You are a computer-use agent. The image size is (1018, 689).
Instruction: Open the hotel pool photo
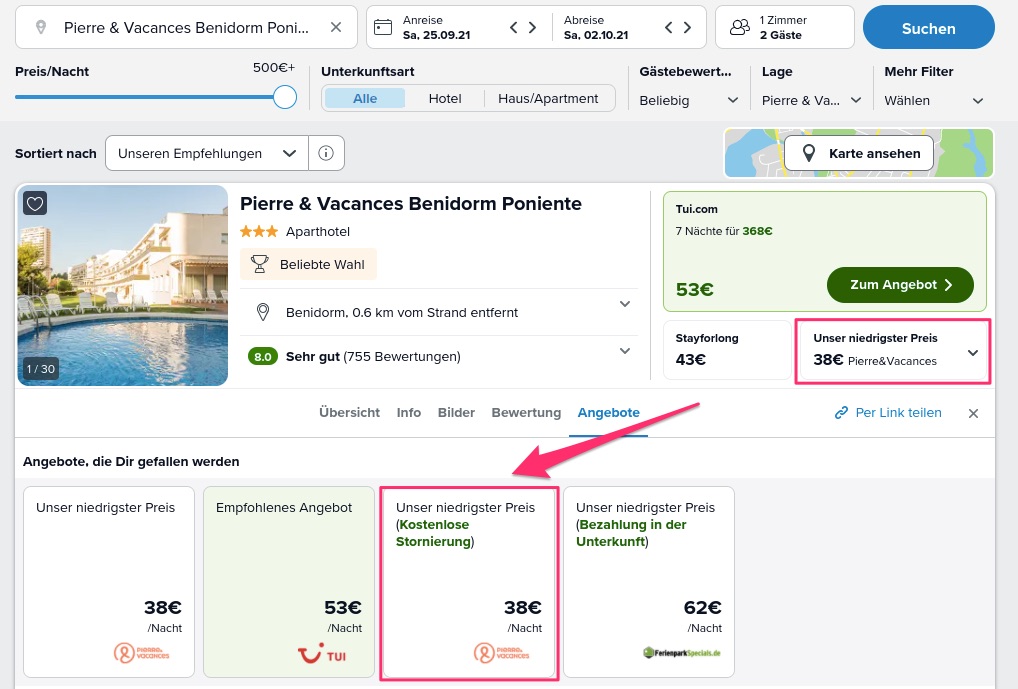123,286
